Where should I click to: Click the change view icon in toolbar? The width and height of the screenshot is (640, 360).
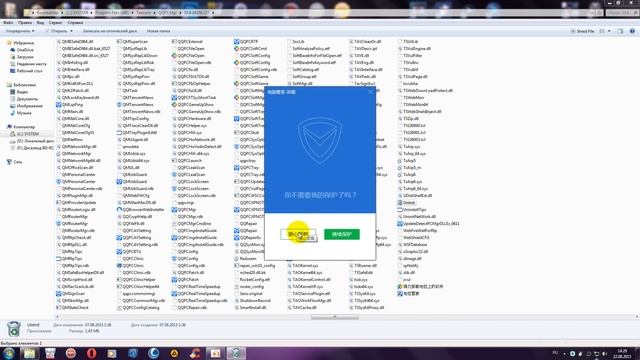602,31
